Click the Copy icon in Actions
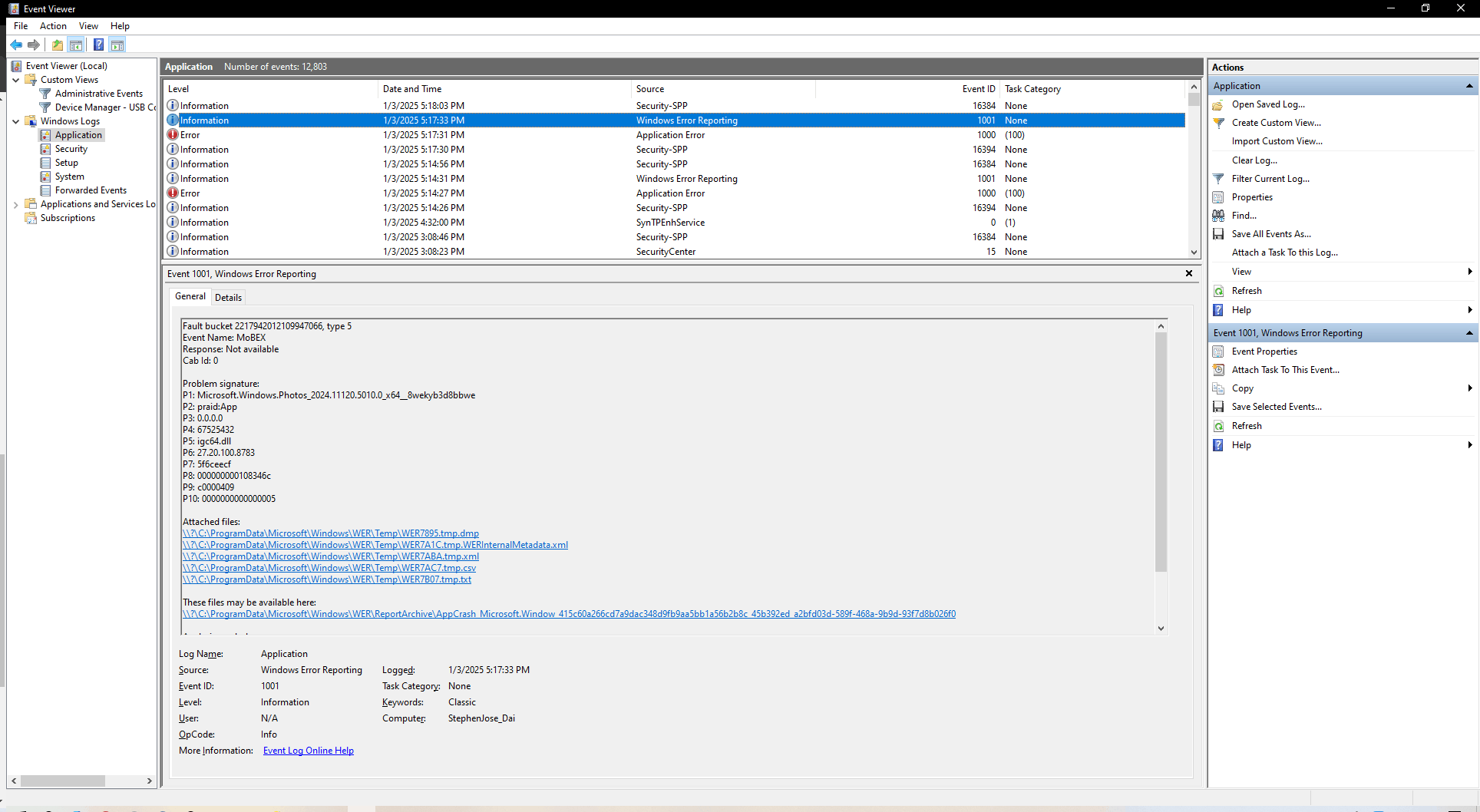 (1218, 388)
